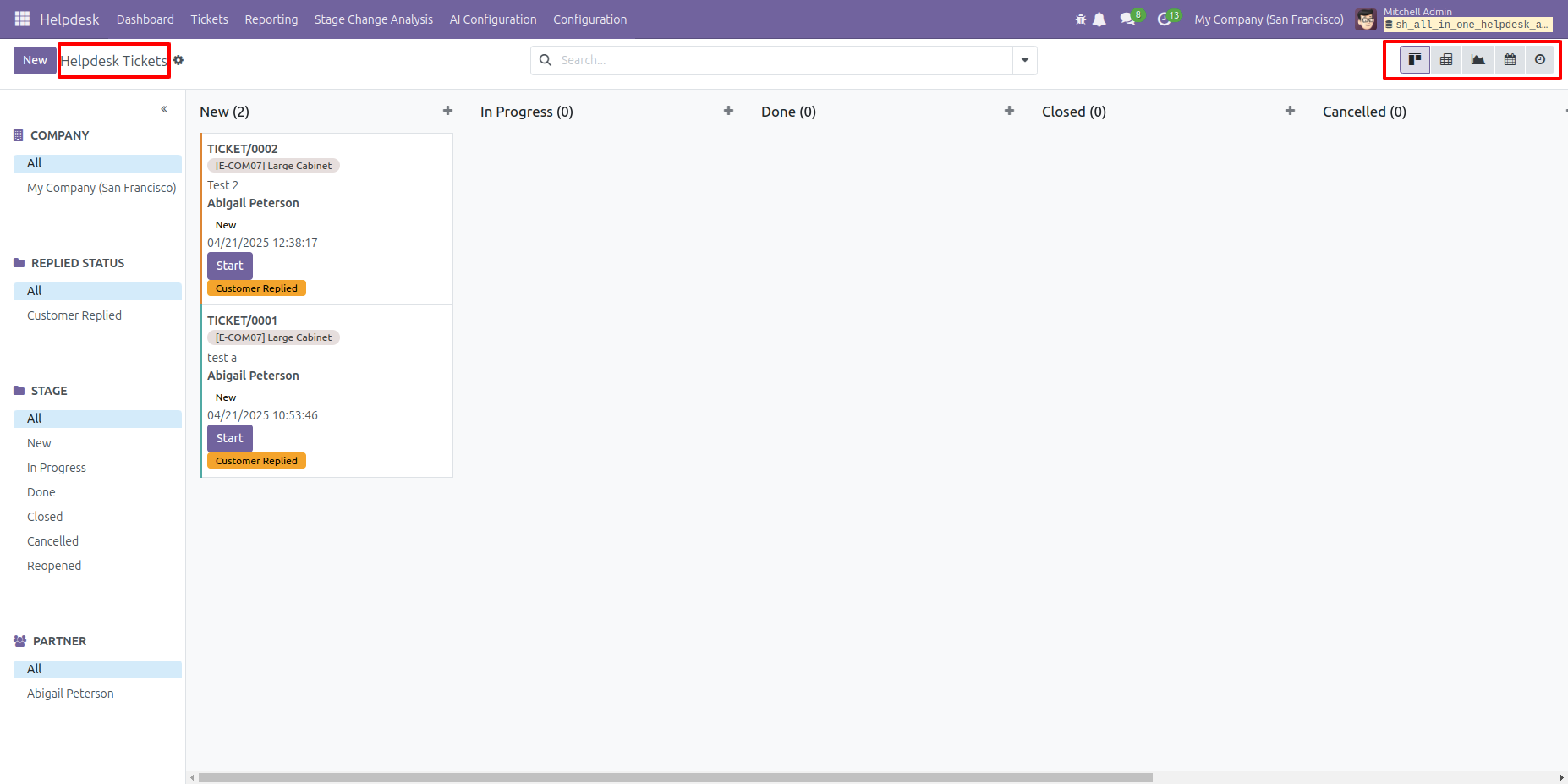Viewport: 1568px width, 784px height.
Task: Click the Helpdesk Tickets breadcrumb title
Action: [114, 61]
